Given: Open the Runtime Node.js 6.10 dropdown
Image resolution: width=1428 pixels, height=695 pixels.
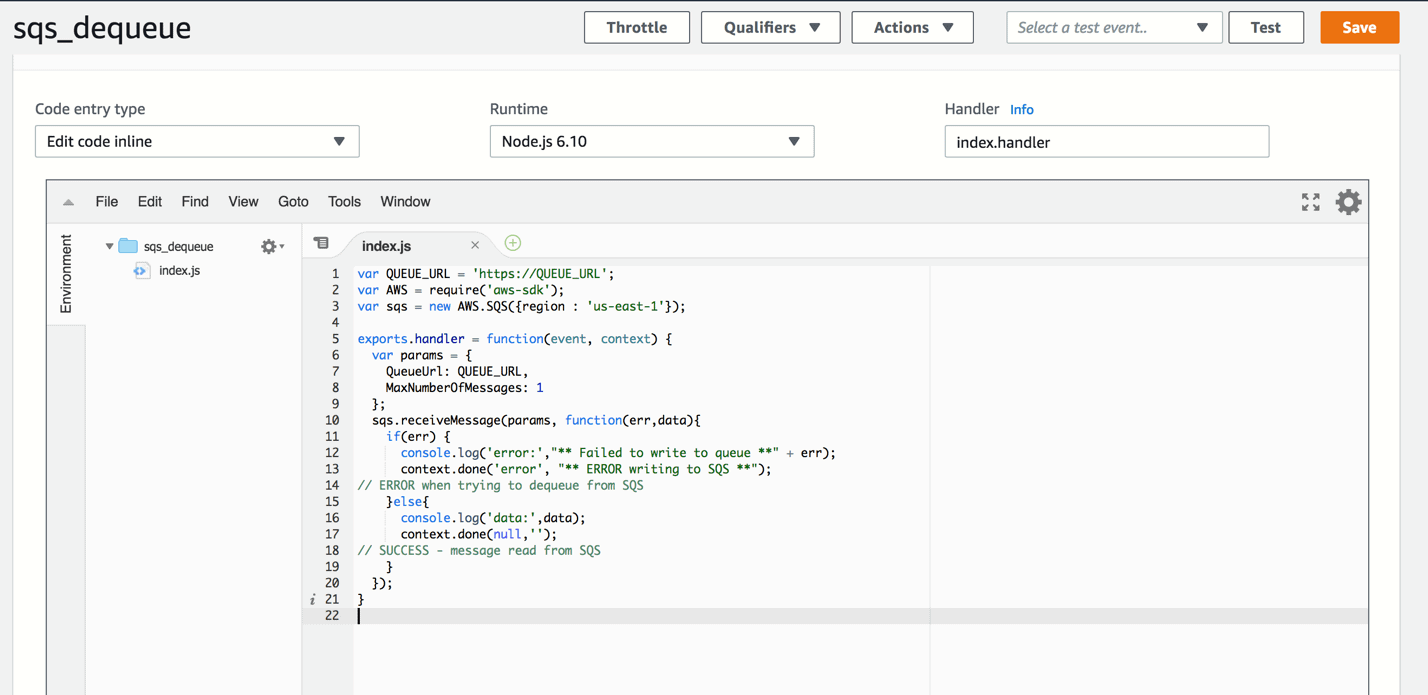Looking at the screenshot, I should tap(651, 142).
